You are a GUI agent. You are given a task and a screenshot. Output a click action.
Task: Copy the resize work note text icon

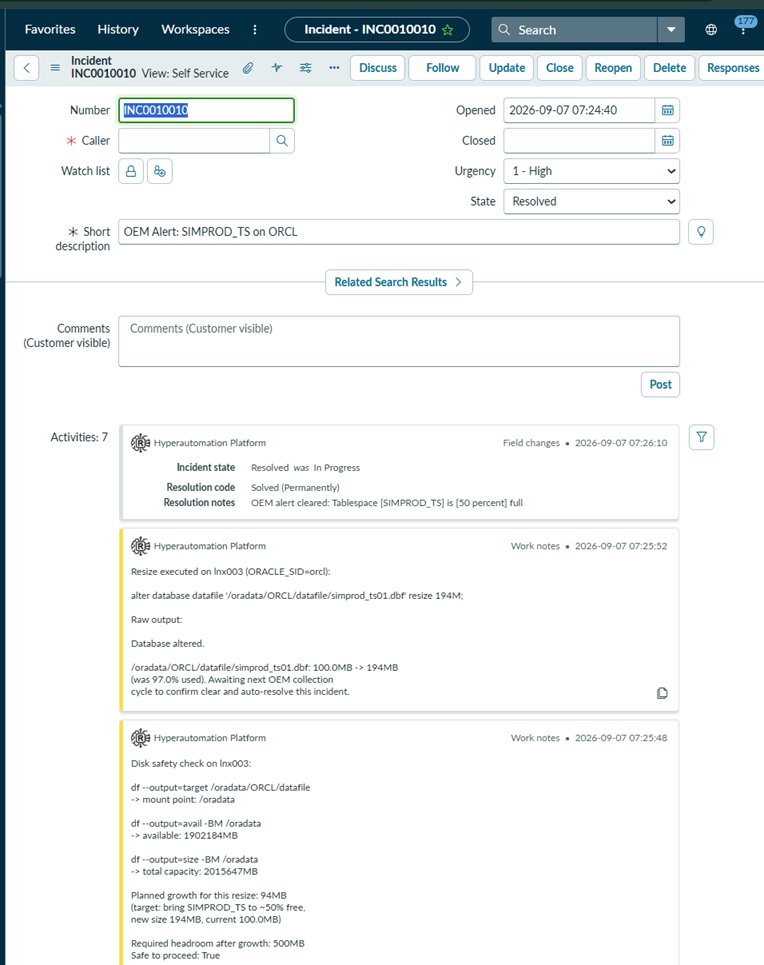point(662,693)
